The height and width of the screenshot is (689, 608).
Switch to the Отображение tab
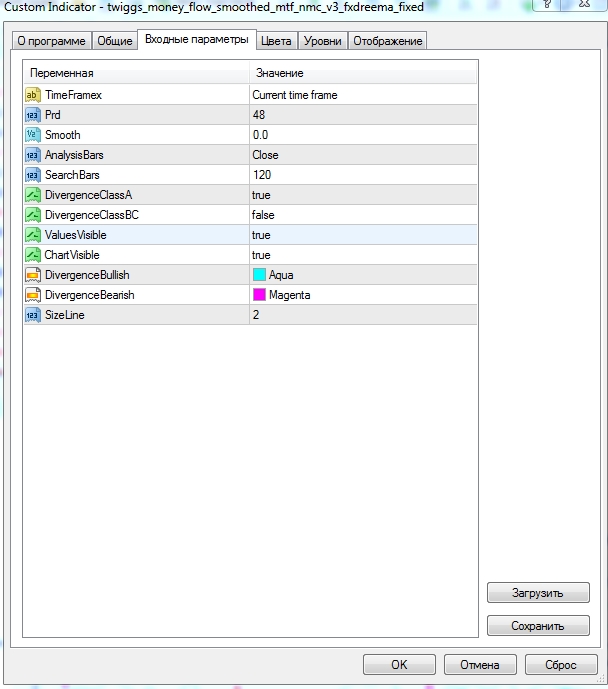tap(387, 41)
